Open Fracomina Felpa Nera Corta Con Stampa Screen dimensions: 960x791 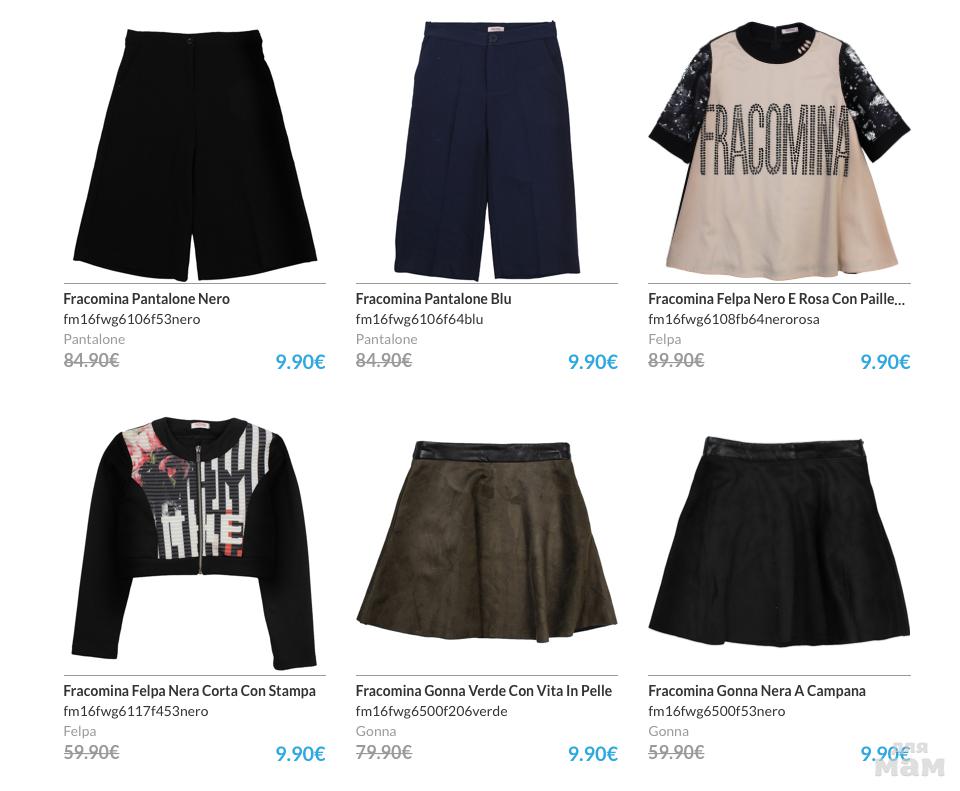tap(189, 691)
